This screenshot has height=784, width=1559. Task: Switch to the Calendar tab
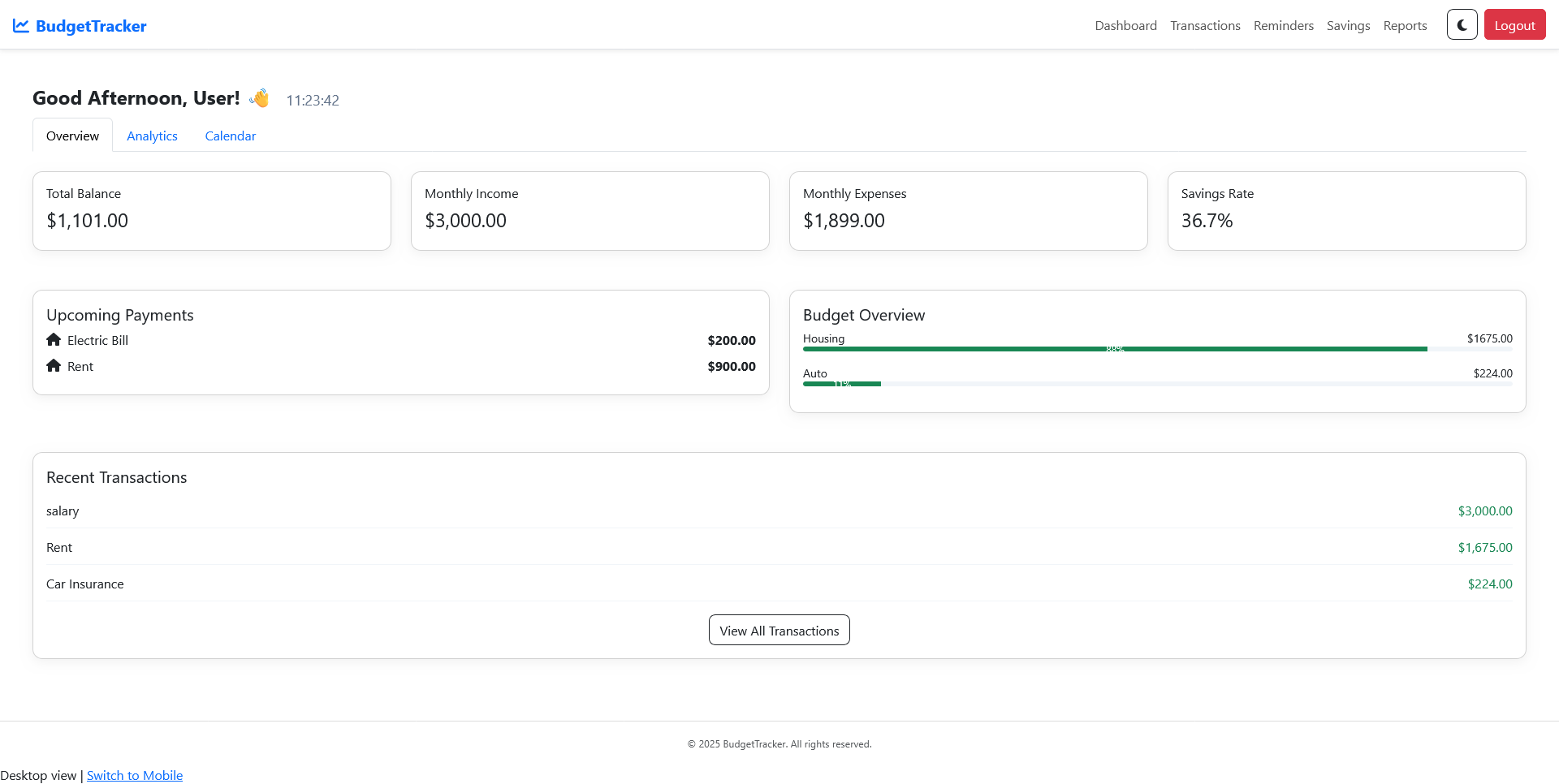pyautogui.click(x=230, y=136)
